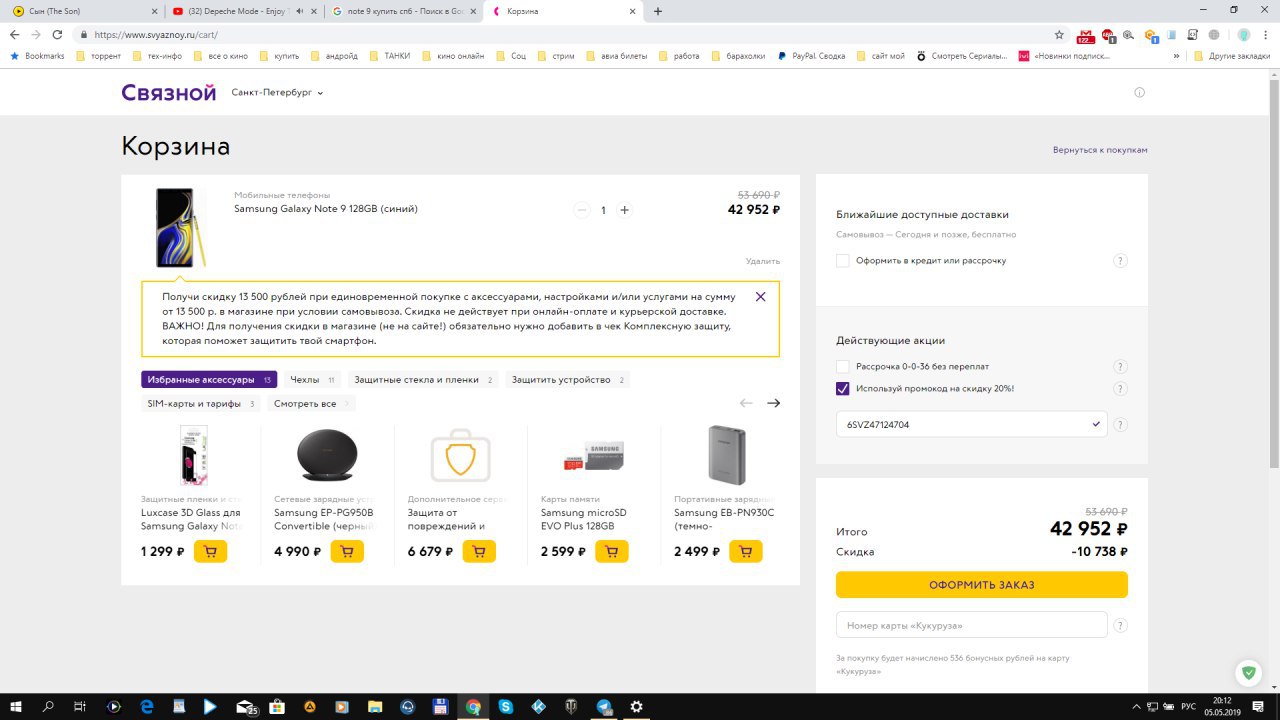Switch to Depeche Mode YouTube tab
The height and width of the screenshot is (720, 1280).
click(243, 11)
